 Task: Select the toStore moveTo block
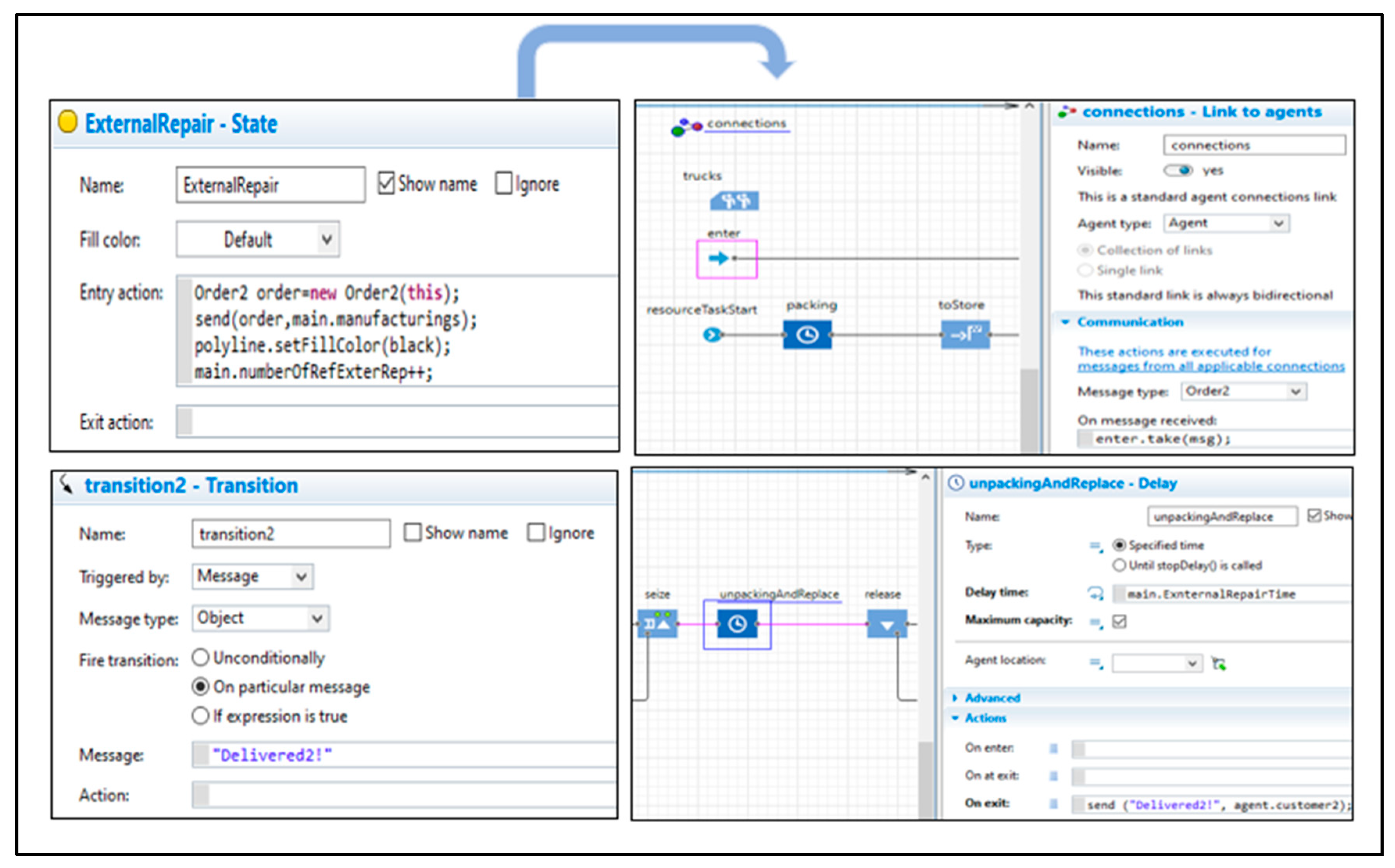(x=965, y=335)
